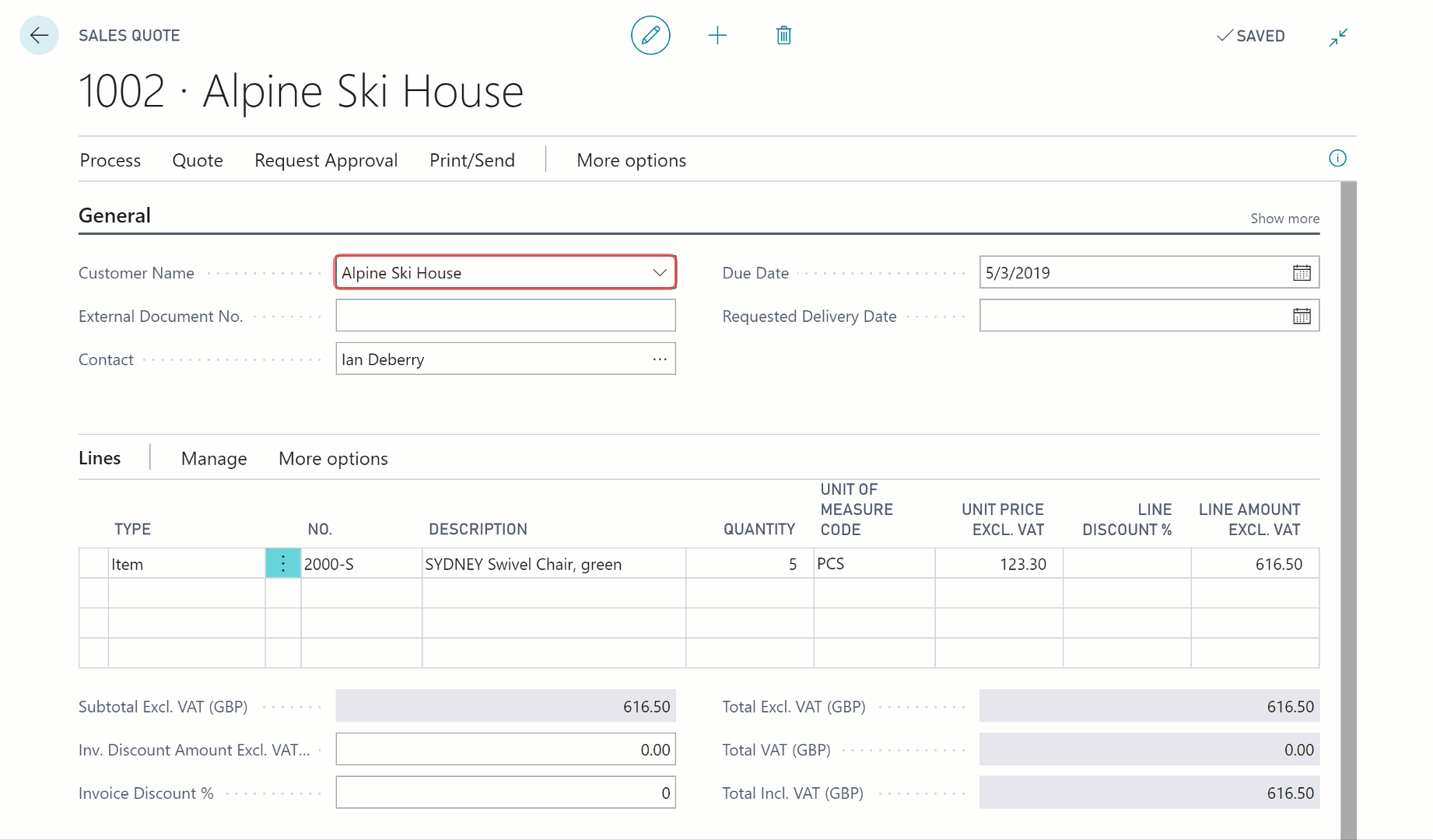
Task: Click the Requested Delivery Date field
Action: (x=1149, y=316)
